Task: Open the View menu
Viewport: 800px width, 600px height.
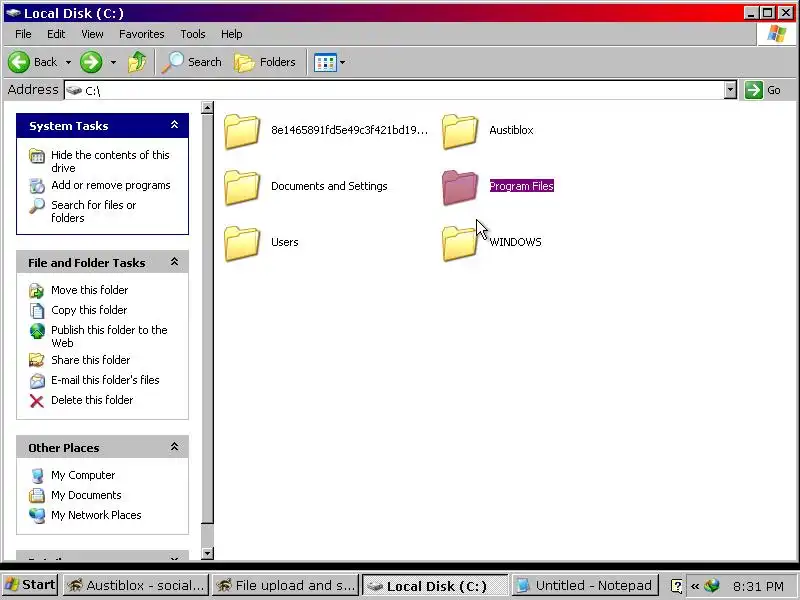Action: 92,34
